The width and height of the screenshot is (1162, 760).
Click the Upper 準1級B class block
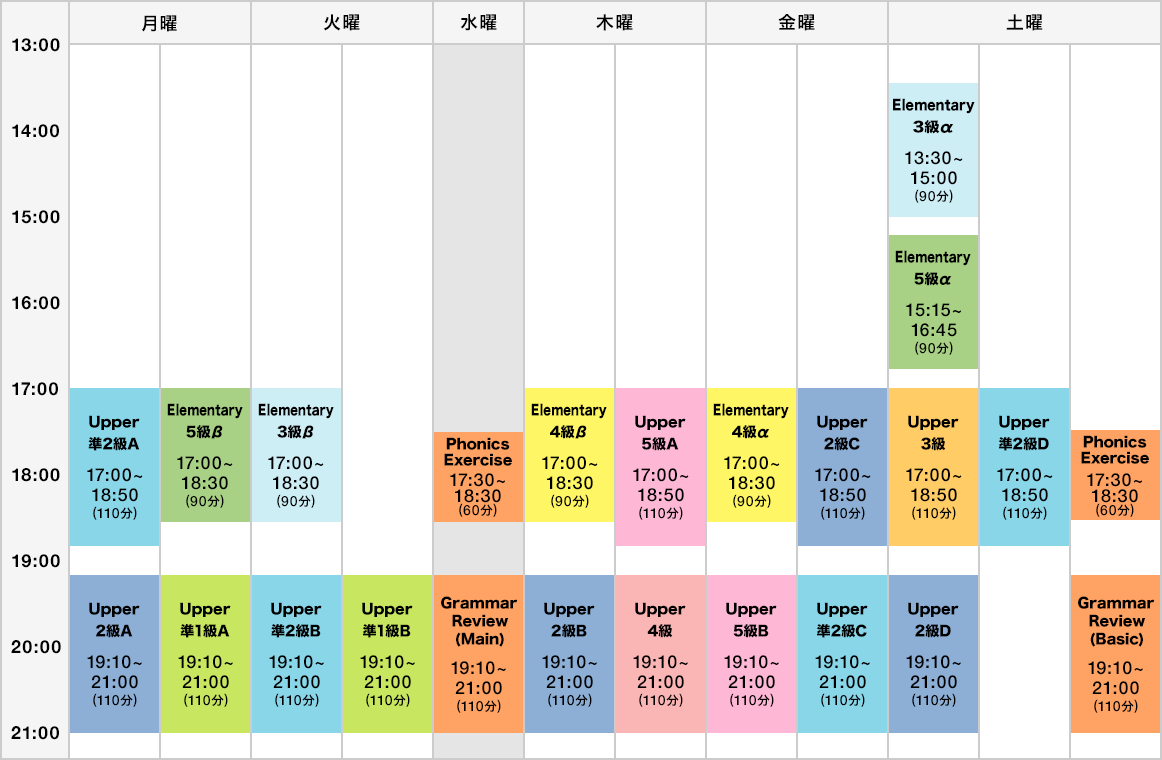point(387,653)
